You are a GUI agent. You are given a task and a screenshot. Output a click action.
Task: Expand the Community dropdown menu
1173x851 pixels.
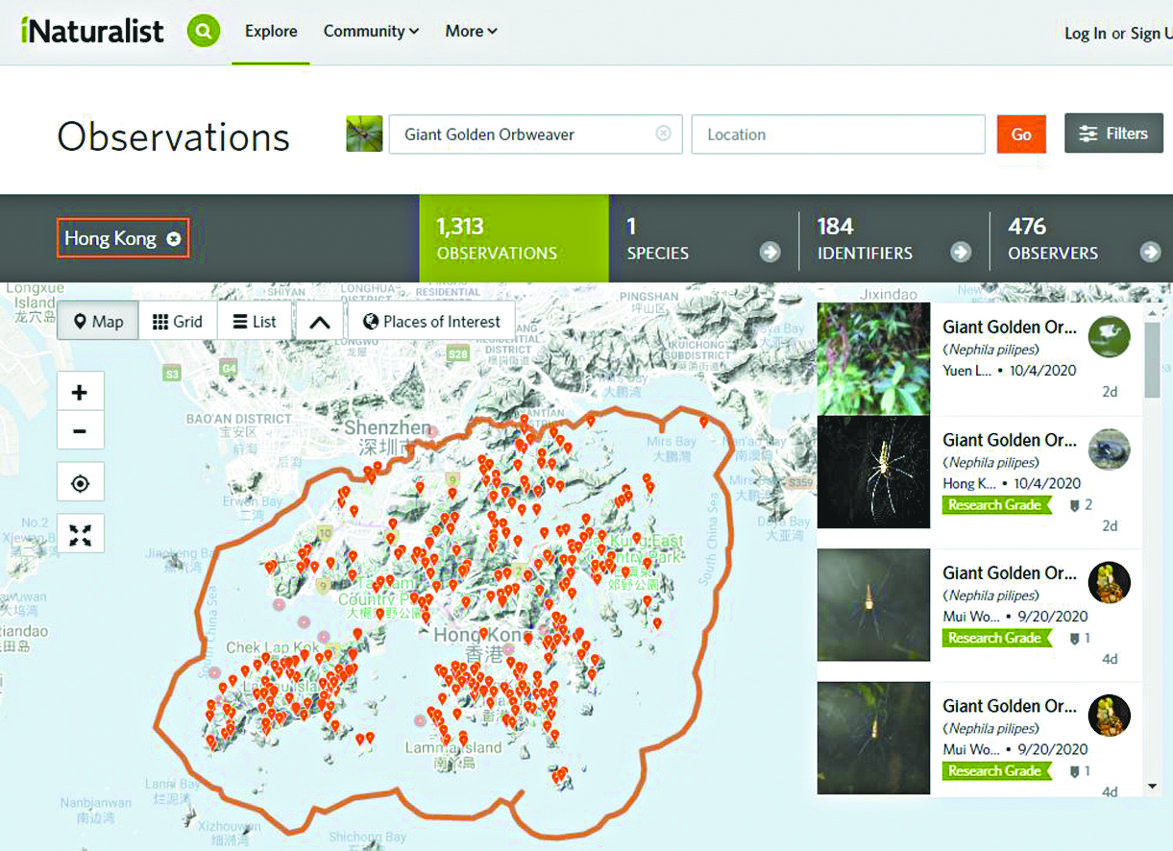[x=371, y=31]
